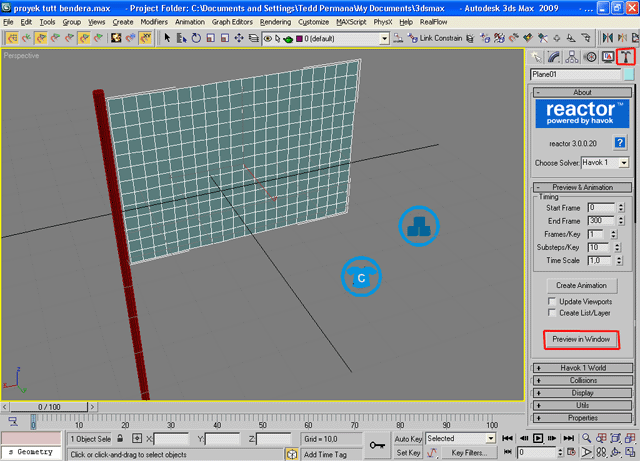
Task: Click the Link Constrain toolbar button
Action: pos(436,38)
